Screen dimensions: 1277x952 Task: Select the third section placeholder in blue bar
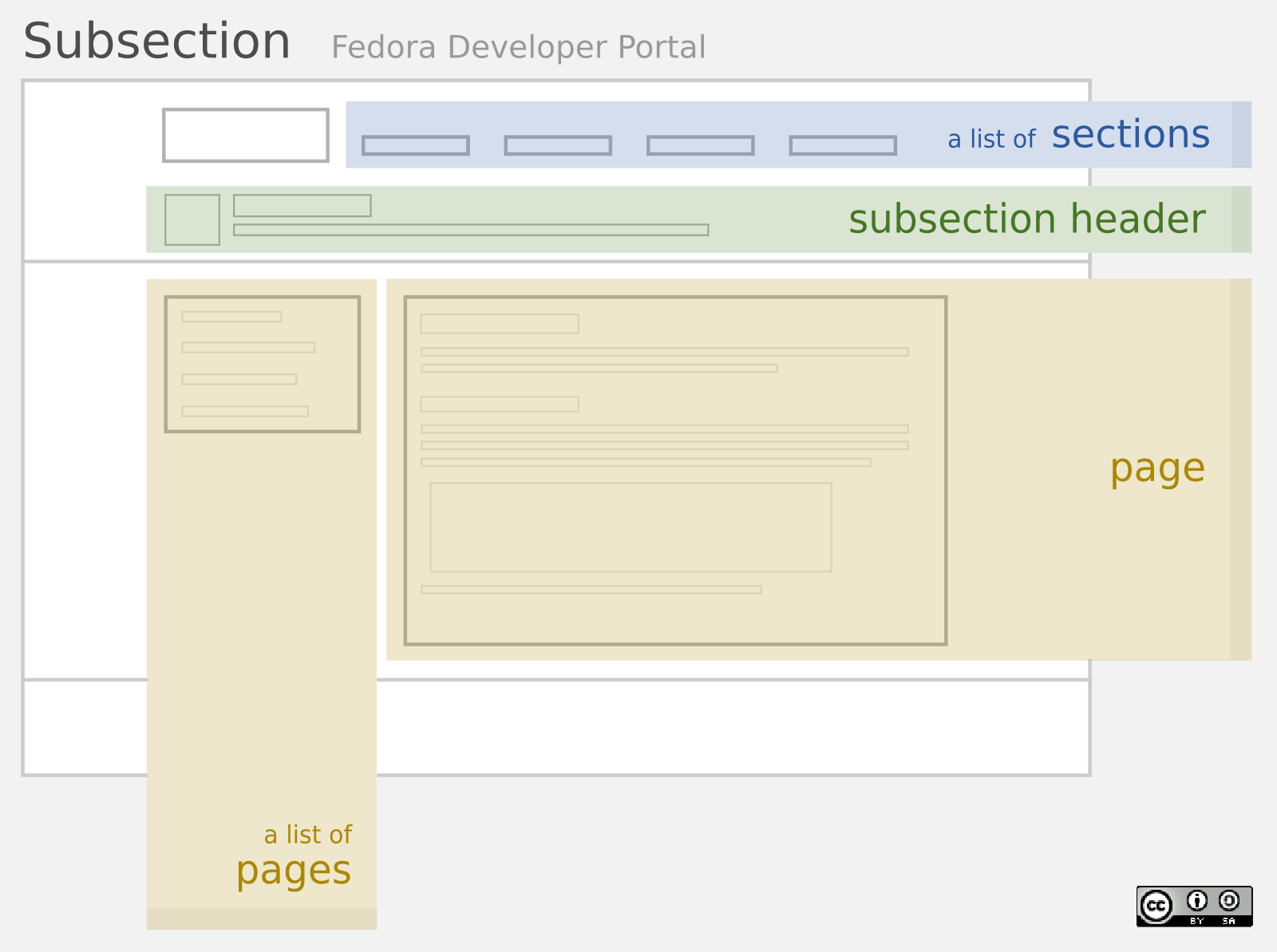(701, 145)
